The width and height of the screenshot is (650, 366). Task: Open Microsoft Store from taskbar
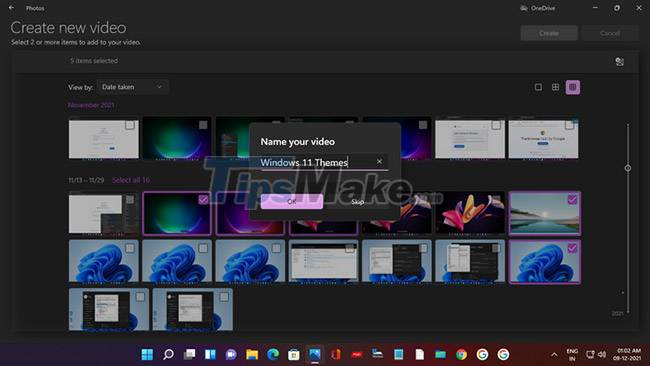pos(294,354)
